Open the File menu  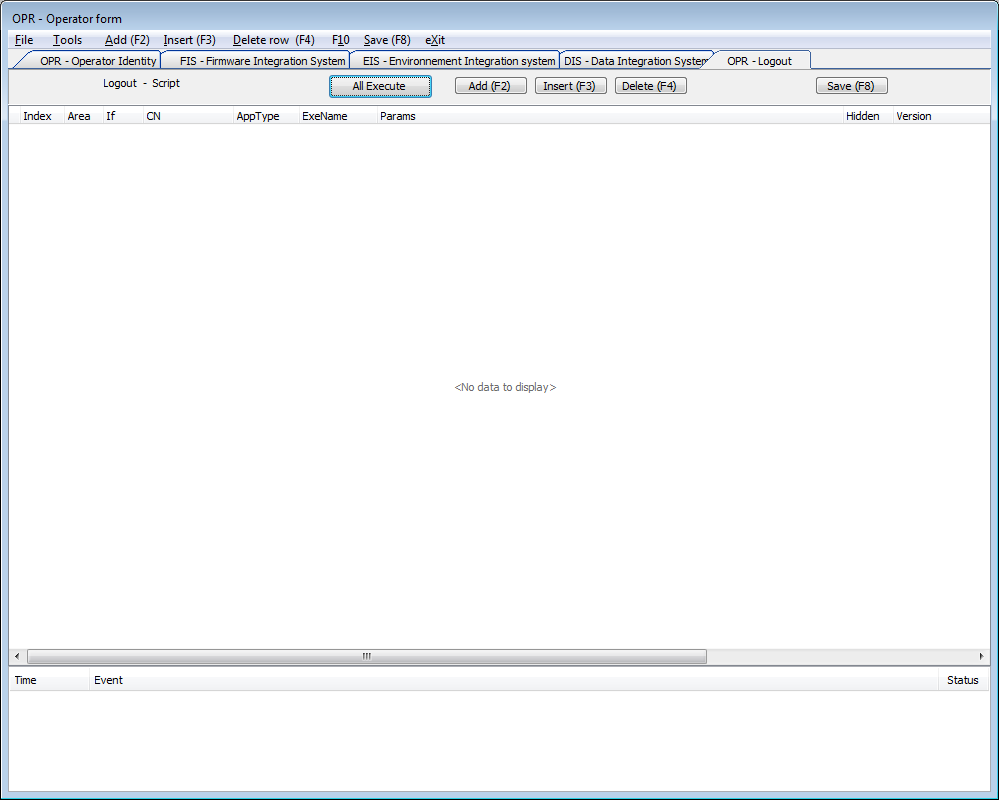tap(24, 40)
